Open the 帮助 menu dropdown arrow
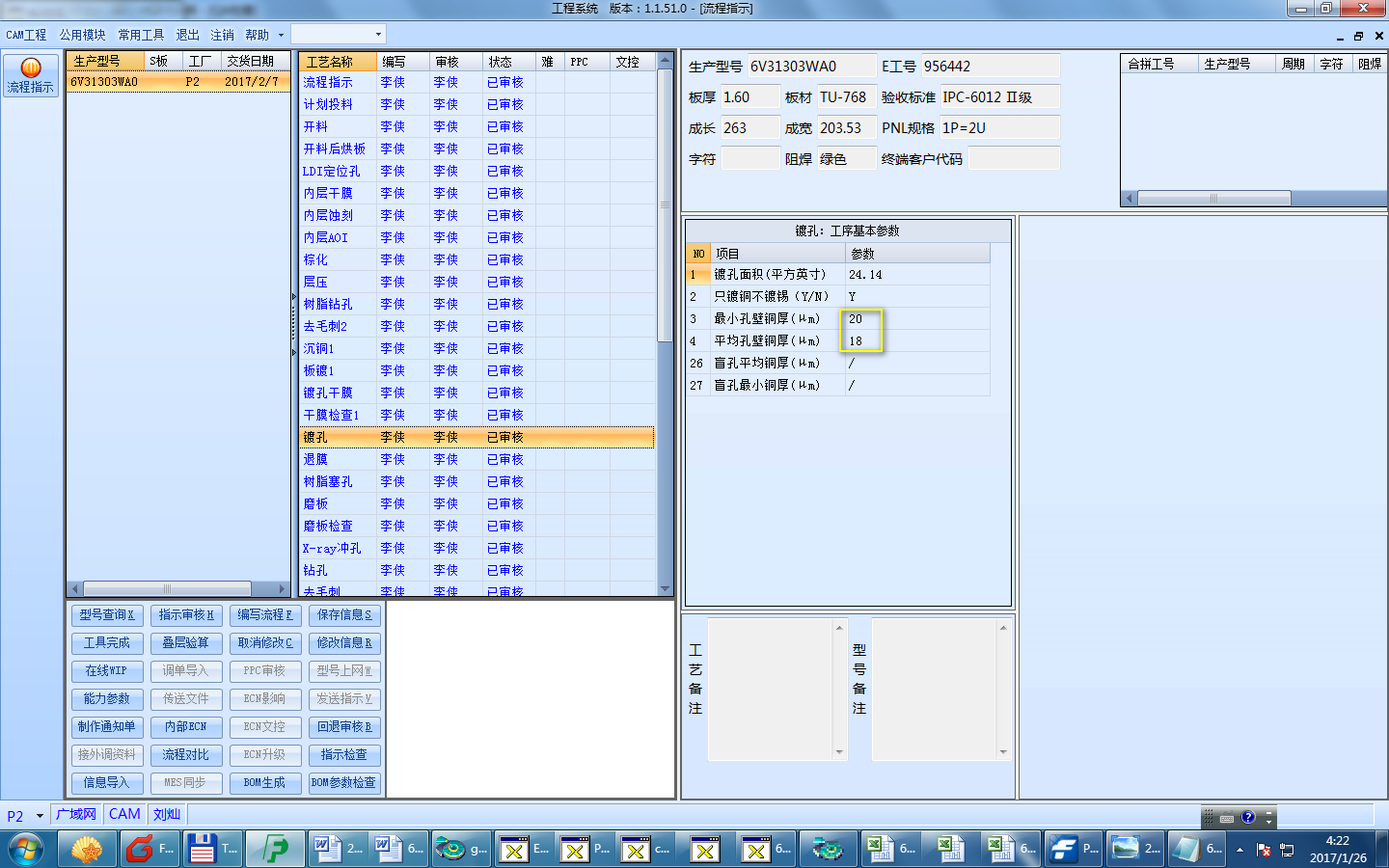This screenshot has height=868, width=1389. click(281, 35)
